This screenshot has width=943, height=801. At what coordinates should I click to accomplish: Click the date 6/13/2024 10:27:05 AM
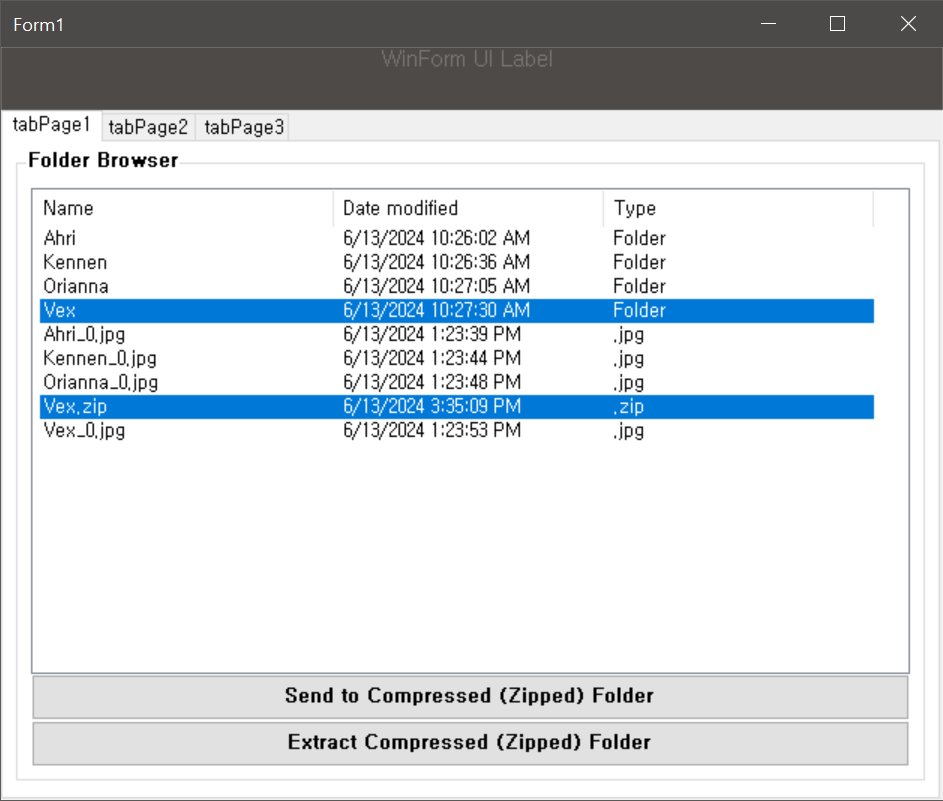437,286
